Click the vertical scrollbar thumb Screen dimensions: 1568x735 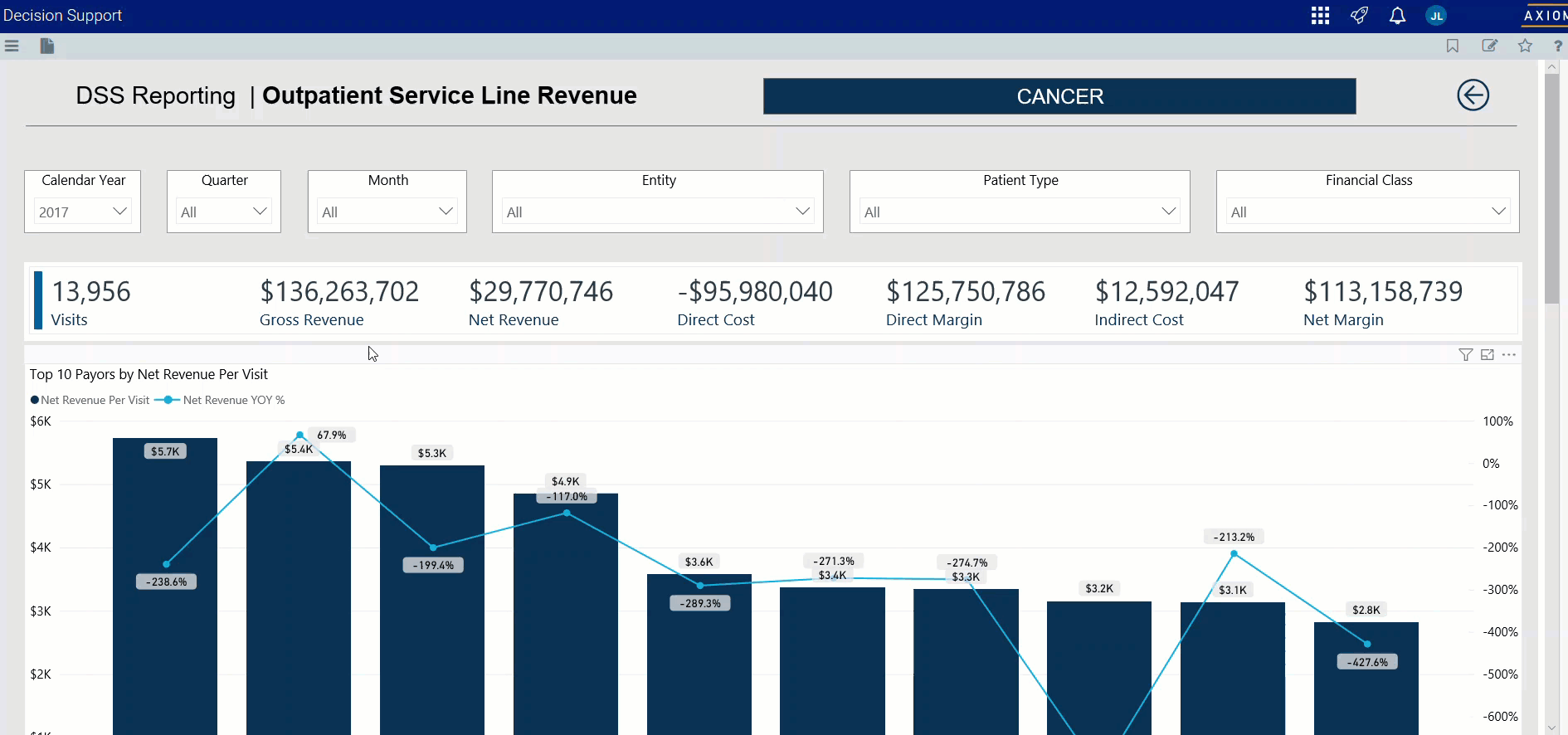(x=1551, y=189)
